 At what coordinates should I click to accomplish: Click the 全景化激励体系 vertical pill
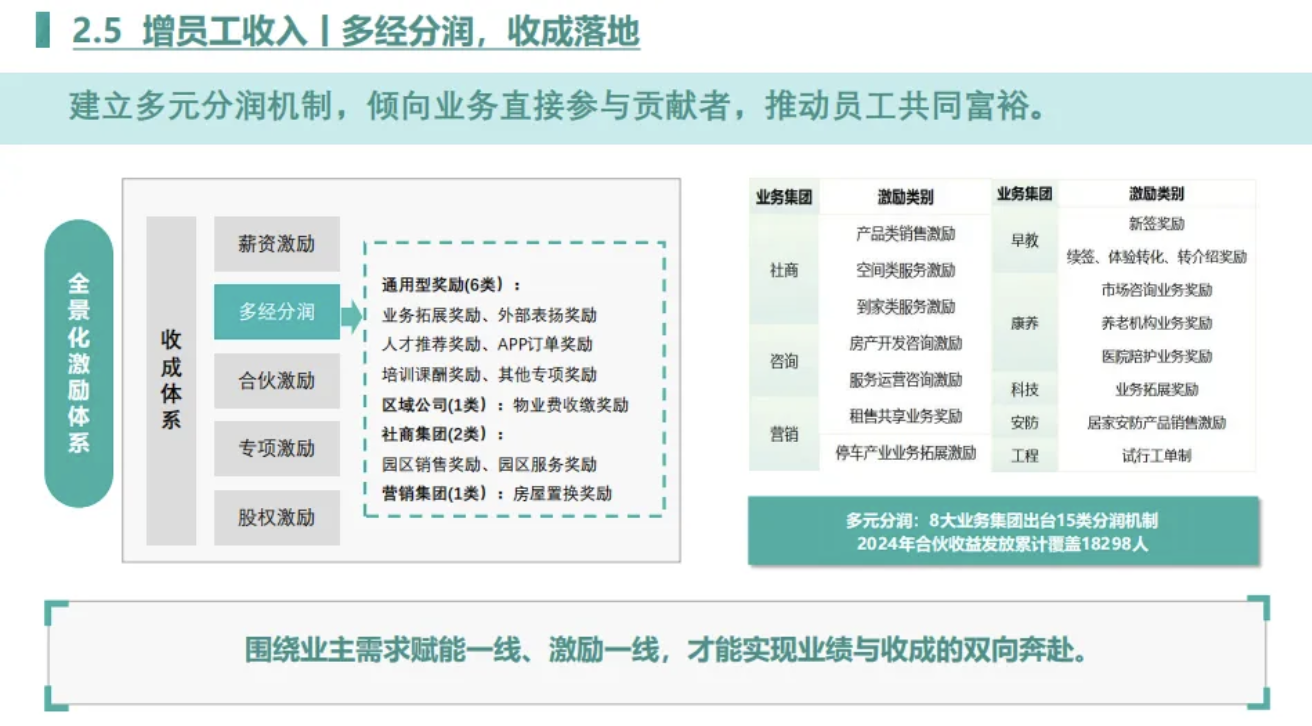[79, 364]
